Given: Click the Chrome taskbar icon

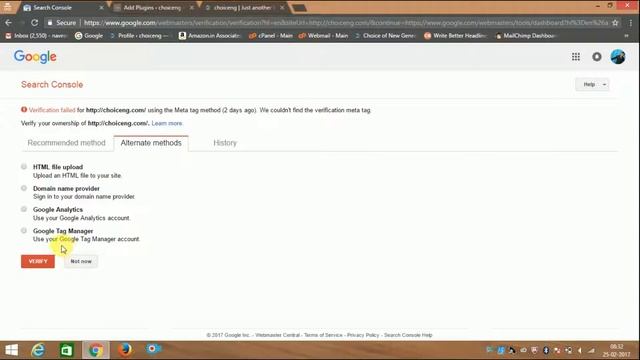Looking at the screenshot, I should pyautogui.click(x=96, y=350).
